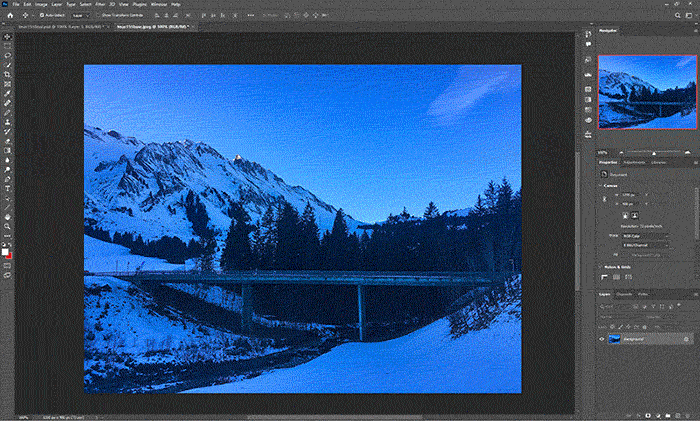Select the Crop tool
The width and height of the screenshot is (700, 421).
tap(7, 75)
